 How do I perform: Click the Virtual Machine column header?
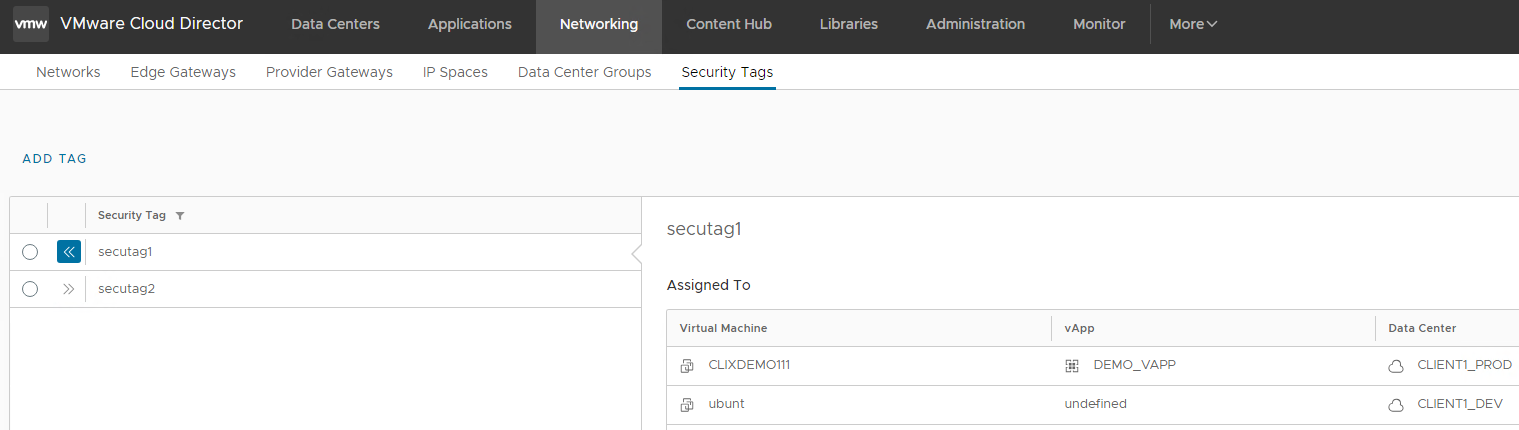(724, 328)
